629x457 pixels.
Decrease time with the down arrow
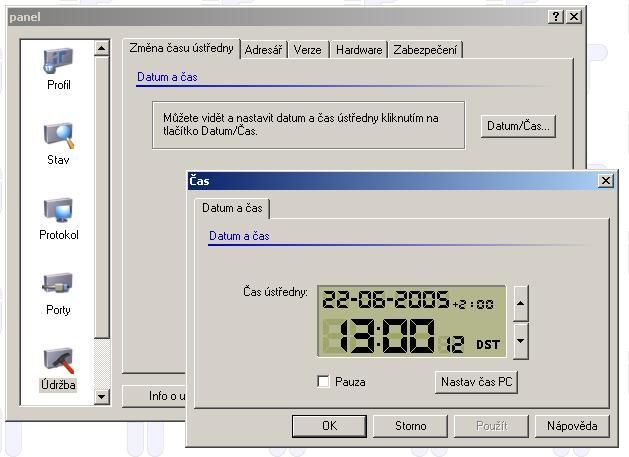tap(520, 341)
